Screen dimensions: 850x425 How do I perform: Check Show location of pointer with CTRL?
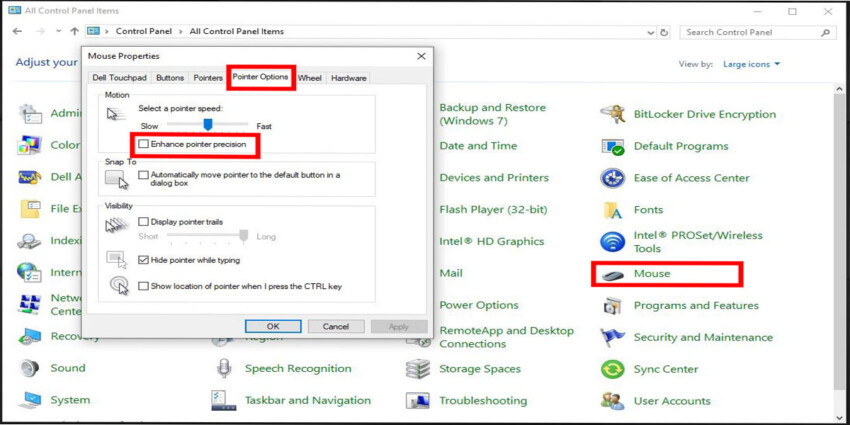coord(143,286)
